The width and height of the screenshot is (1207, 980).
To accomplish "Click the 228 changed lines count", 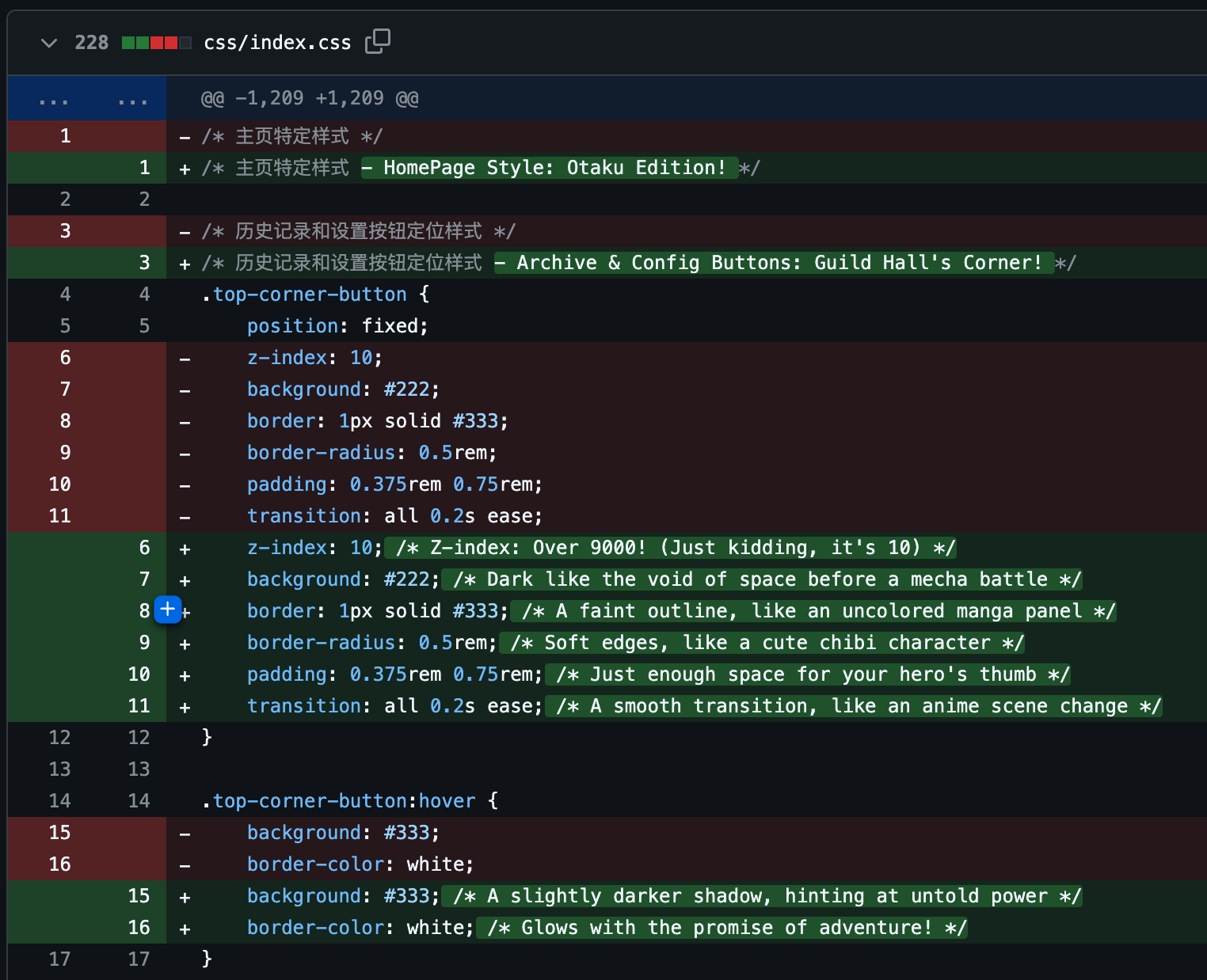I will (92, 43).
